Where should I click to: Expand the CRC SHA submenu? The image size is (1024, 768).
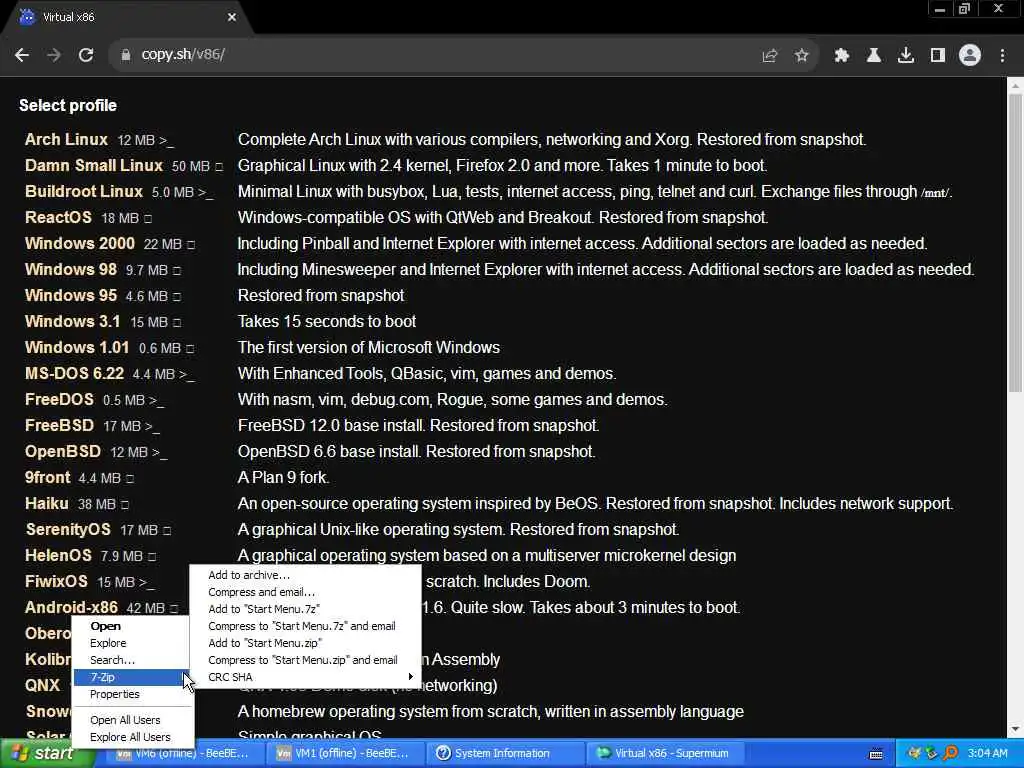(305, 677)
